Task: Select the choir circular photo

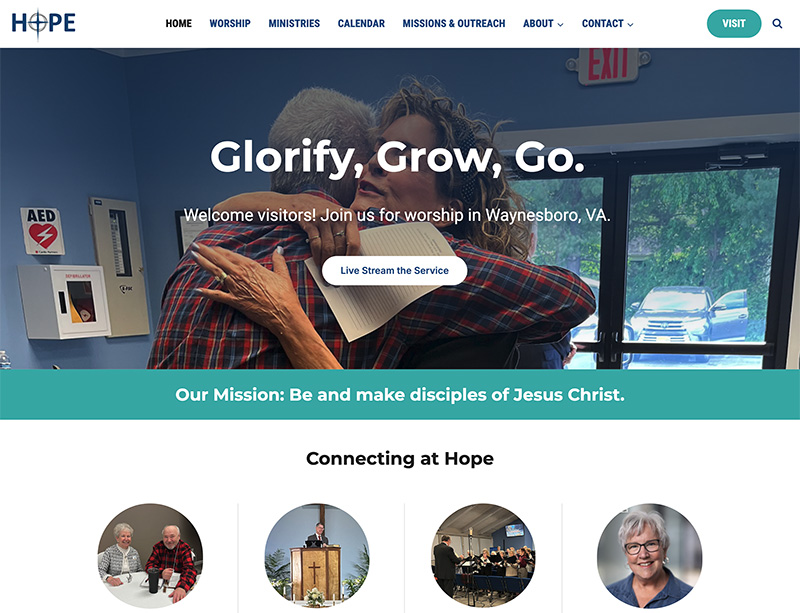Action: pos(483,556)
